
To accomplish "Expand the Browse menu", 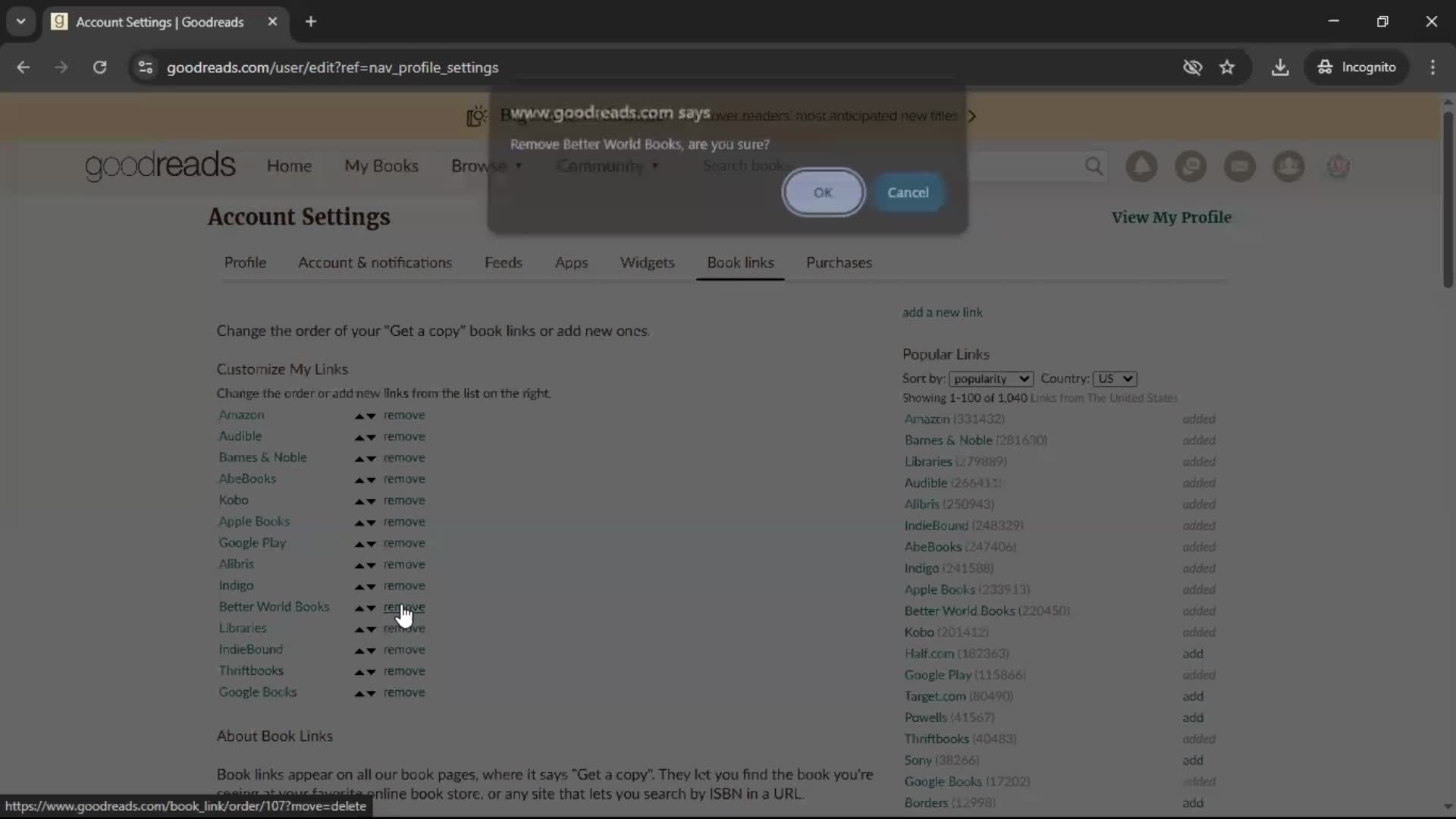I will coord(486,165).
